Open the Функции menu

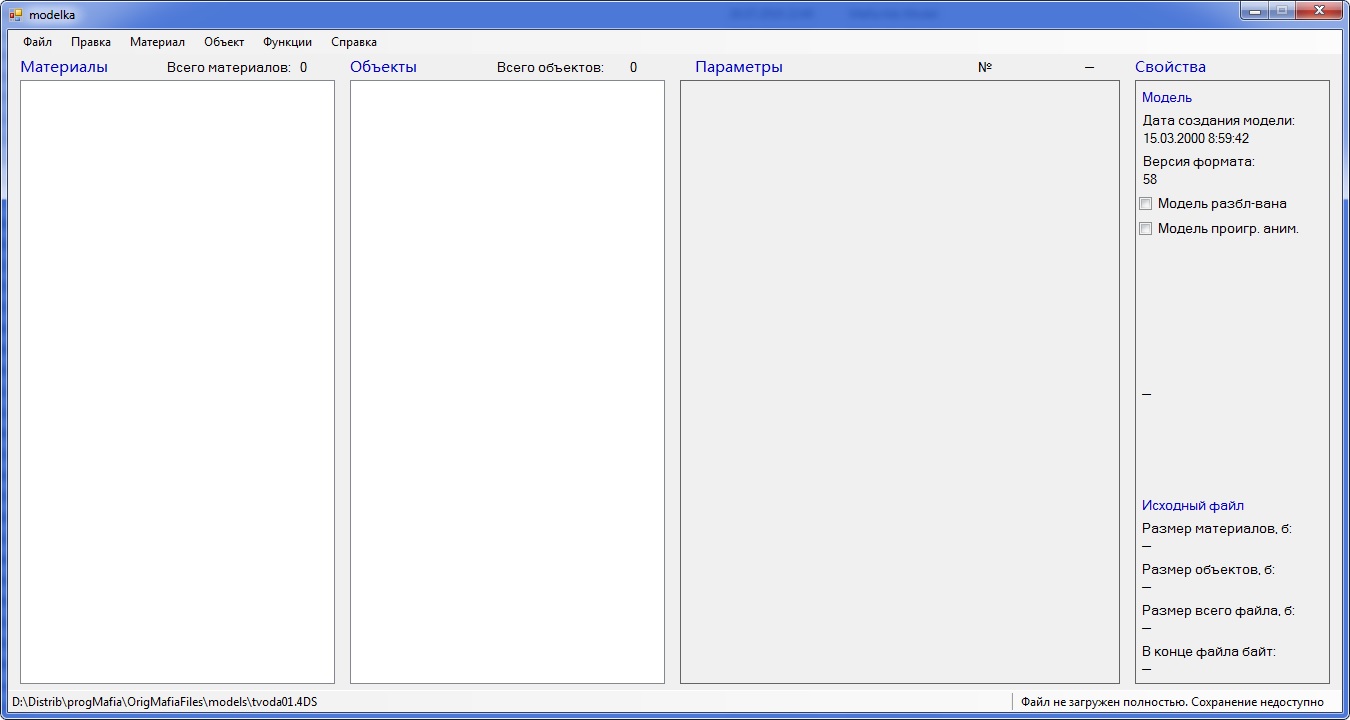point(287,42)
